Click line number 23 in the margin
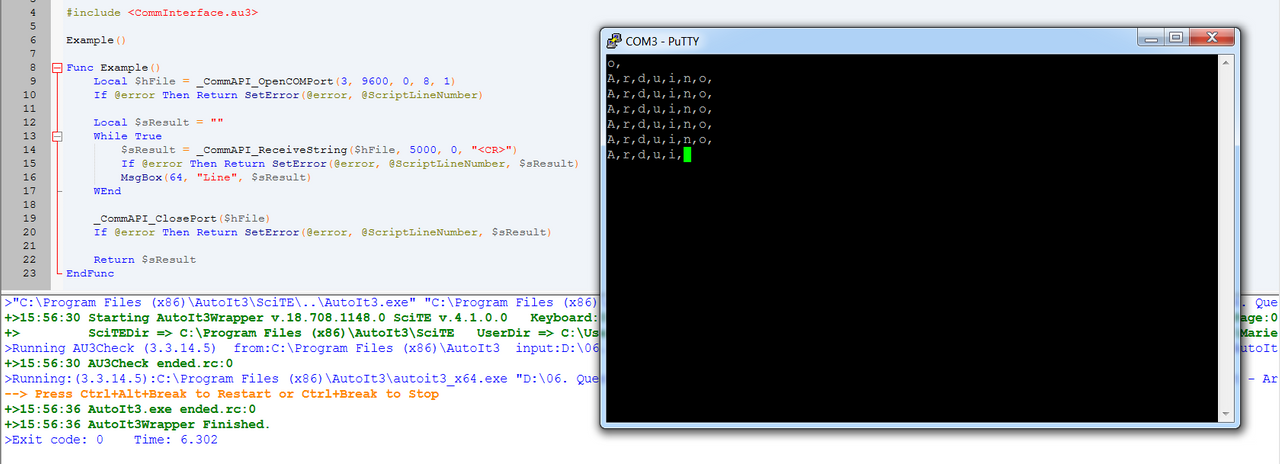The width and height of the screenshot is (1280, 464). (x=29, y=273)
